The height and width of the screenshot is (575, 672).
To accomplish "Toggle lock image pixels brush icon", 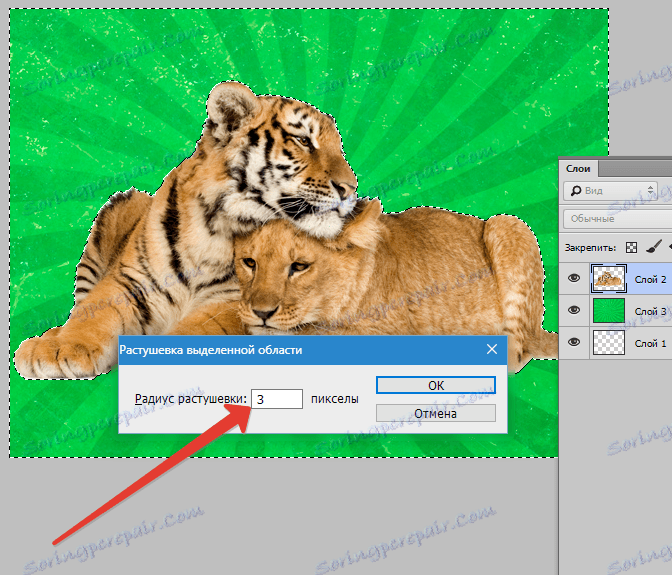I will point(653,247).
